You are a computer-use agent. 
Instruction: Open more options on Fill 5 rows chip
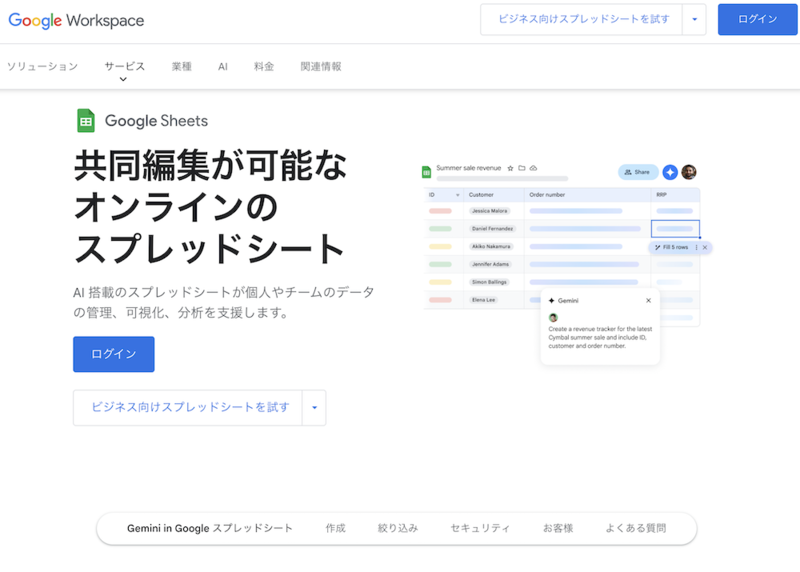click(x=696, y=247)
